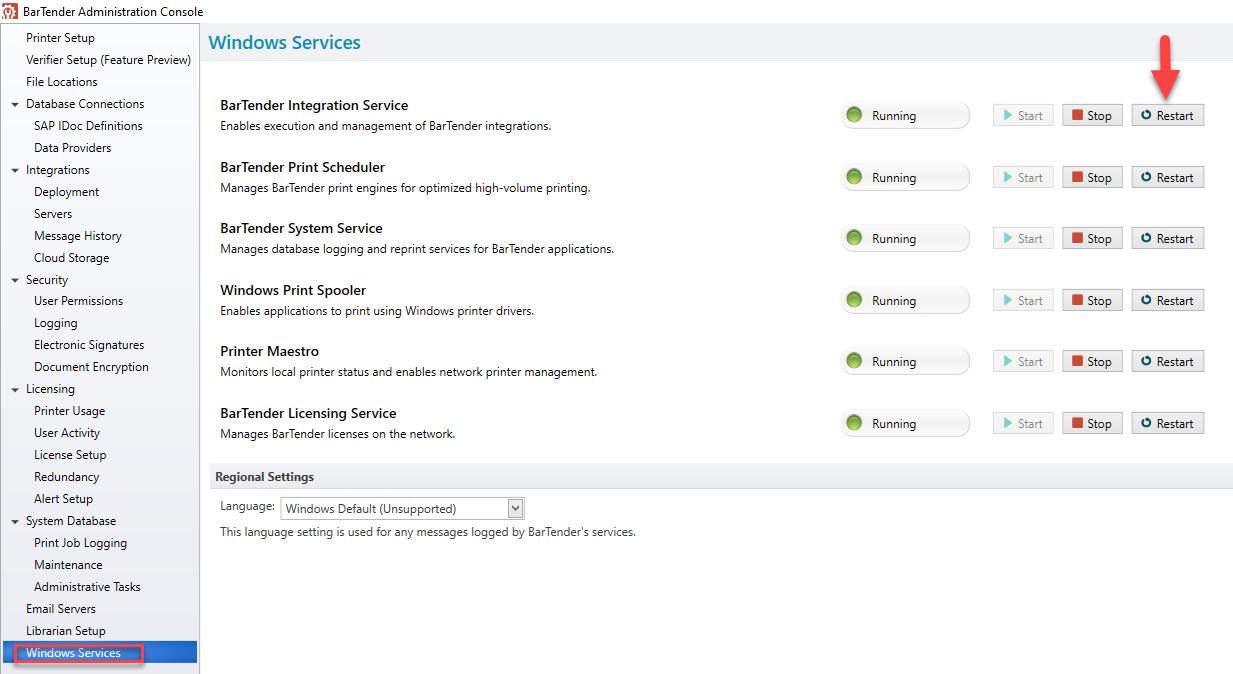The image size is (1233, 674).
Task: Open Servers under Integrations
Action: [x=53, y=214]
